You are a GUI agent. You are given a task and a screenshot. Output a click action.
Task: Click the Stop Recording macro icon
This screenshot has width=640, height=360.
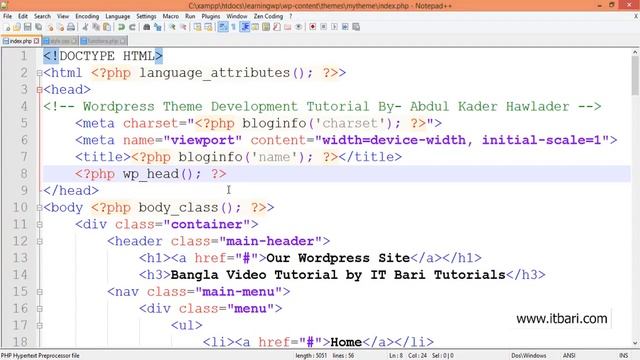[x=323, y=27]
